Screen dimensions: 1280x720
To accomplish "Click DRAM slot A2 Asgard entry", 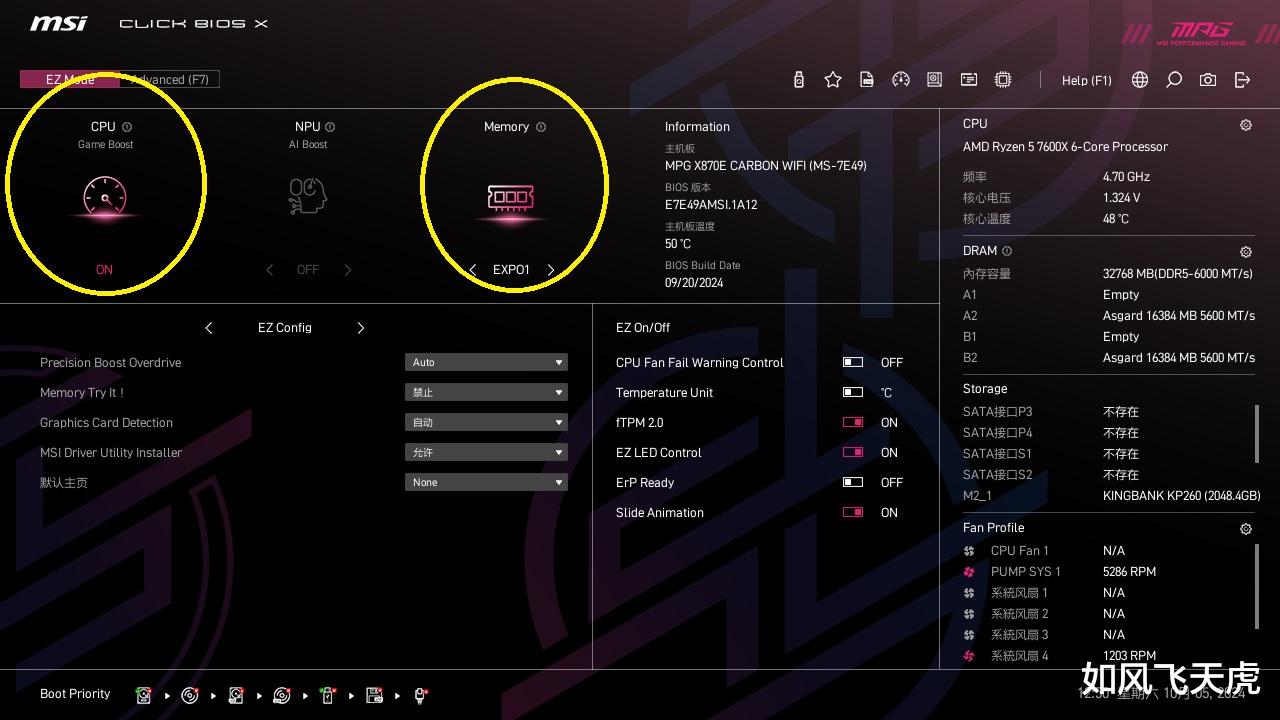I will [x=1108, y=316].
